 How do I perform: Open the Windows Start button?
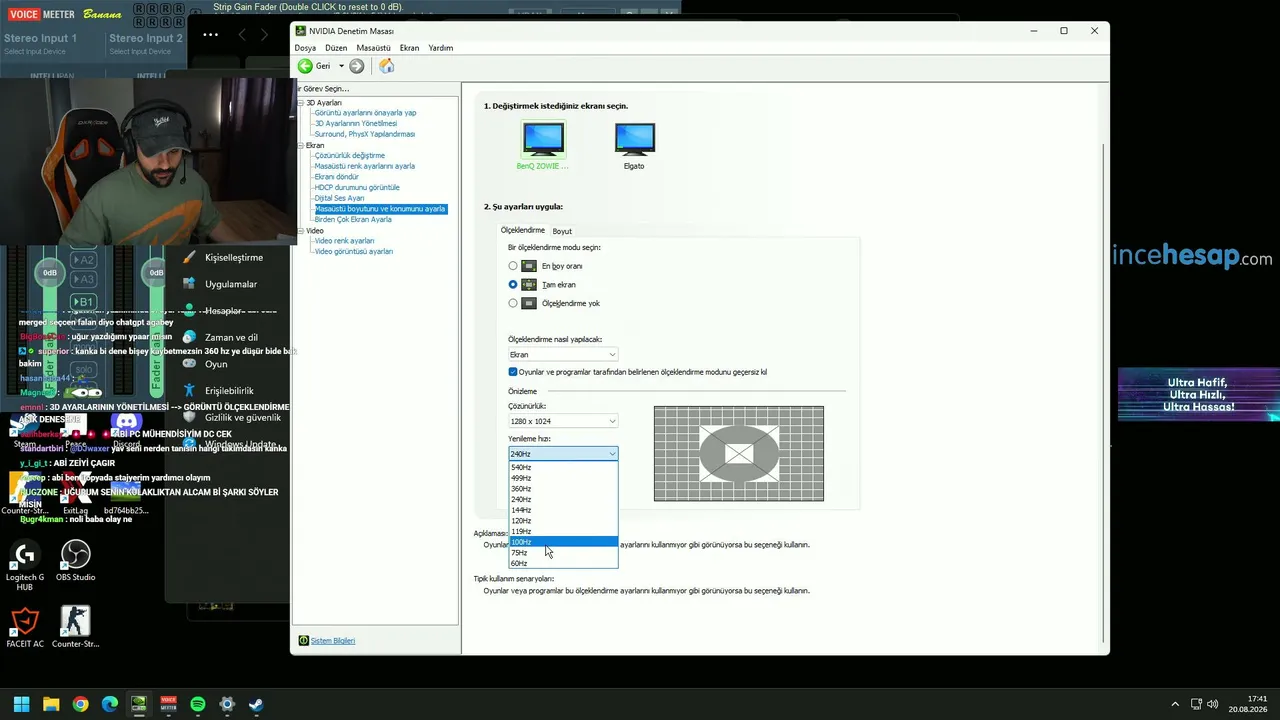point(21,704)
